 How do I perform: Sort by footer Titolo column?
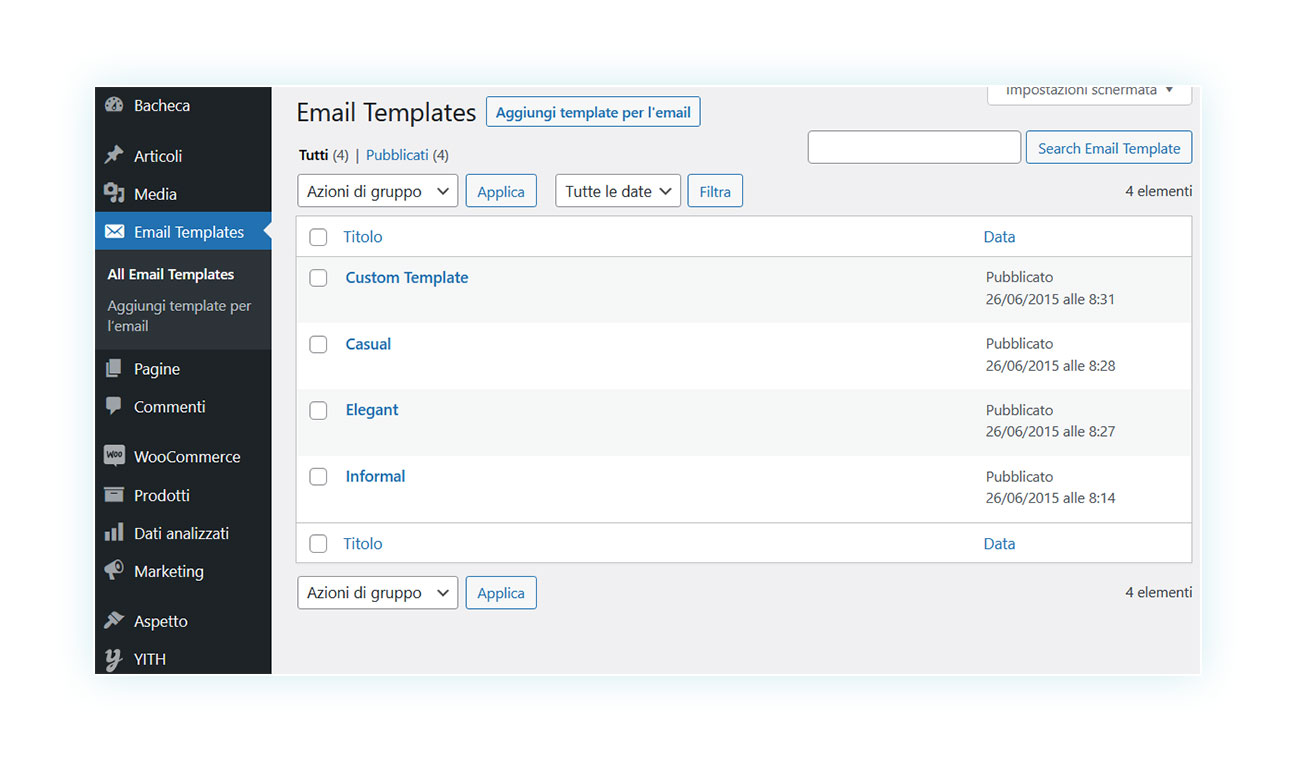pos(363,544)
